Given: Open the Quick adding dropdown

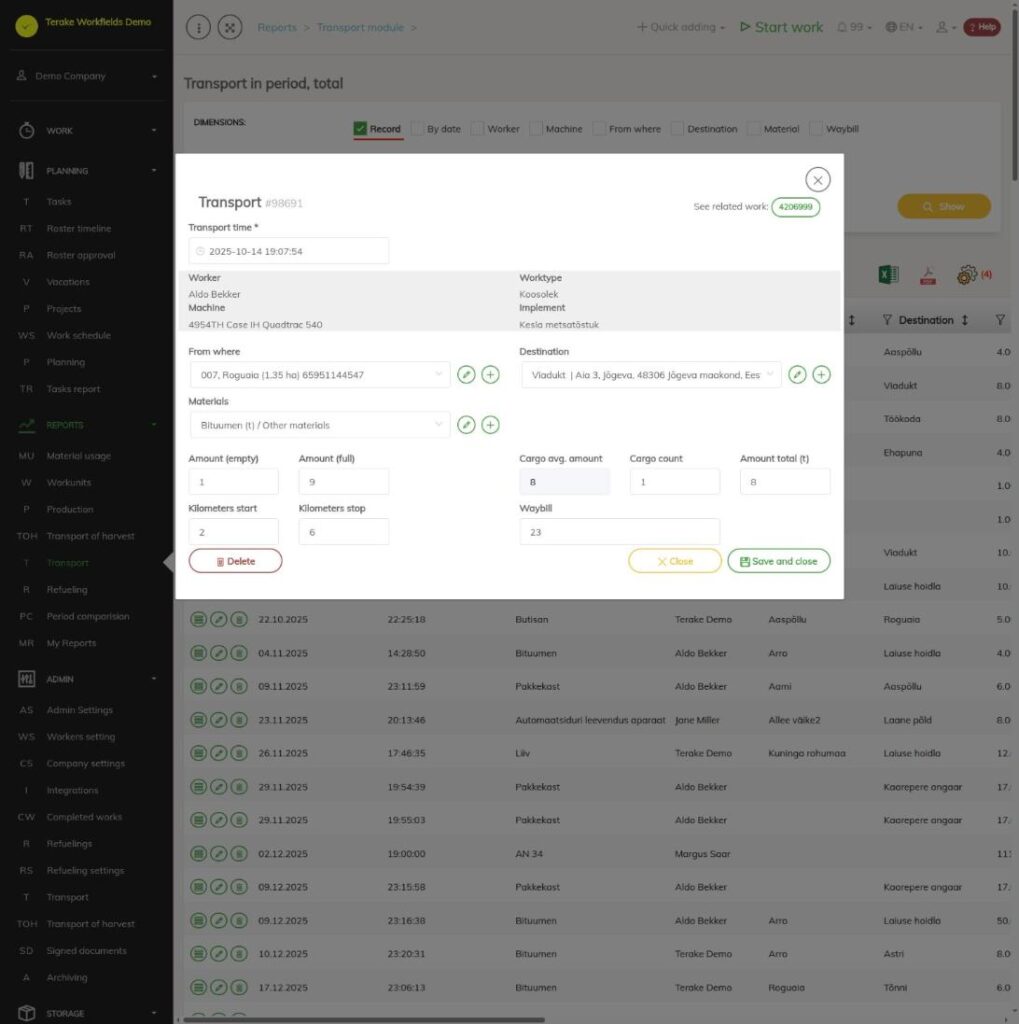Looking at the screenshot, I should 681,27.
